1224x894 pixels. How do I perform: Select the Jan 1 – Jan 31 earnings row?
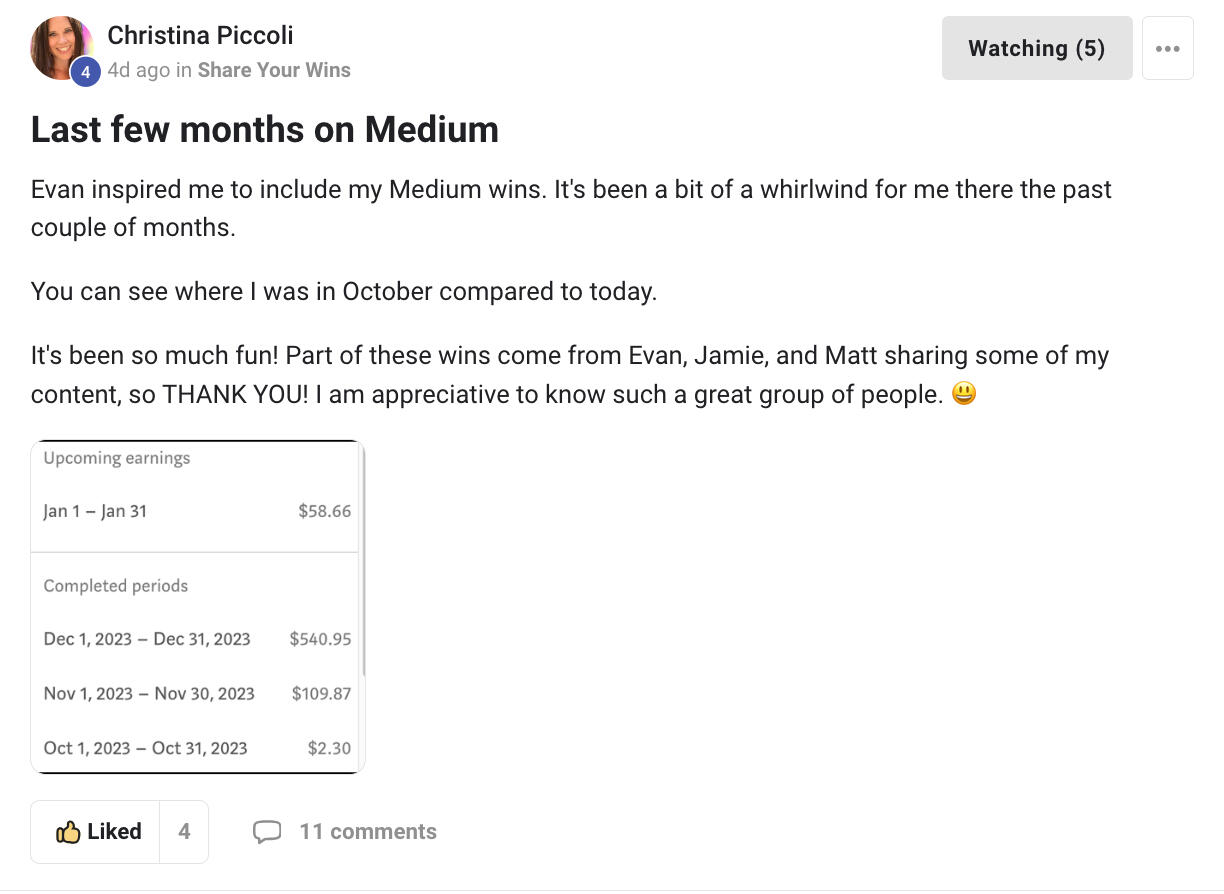point(197,511)
